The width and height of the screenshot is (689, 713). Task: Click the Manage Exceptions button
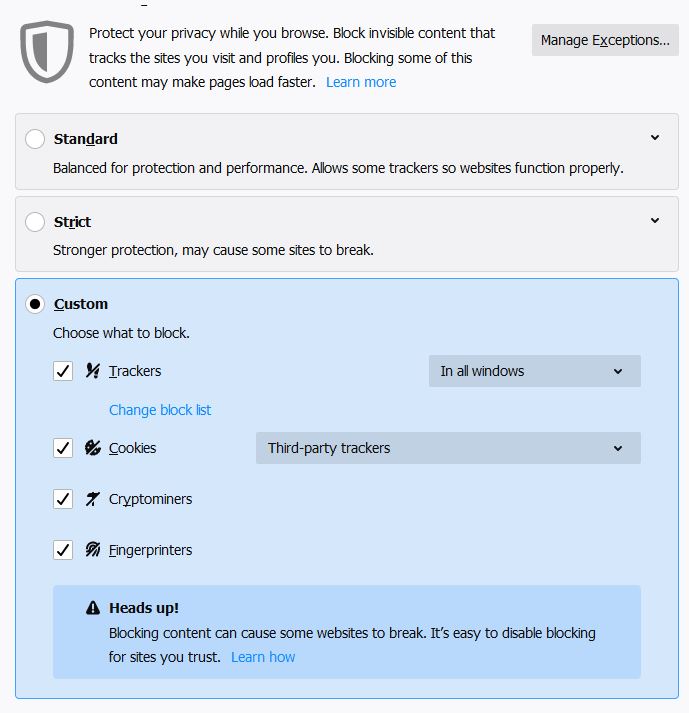604,40
